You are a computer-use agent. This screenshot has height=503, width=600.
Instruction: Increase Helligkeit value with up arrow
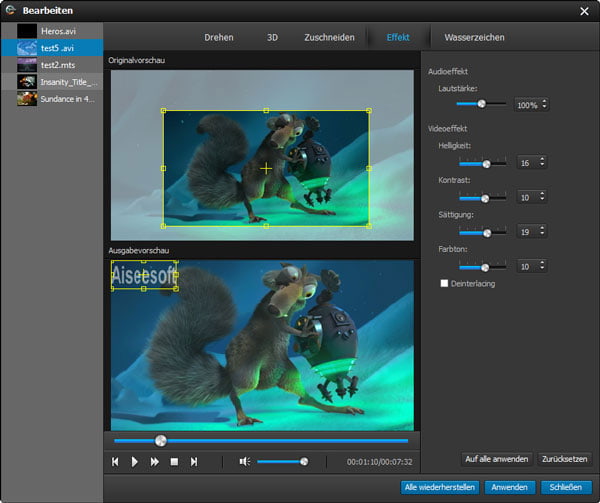(542, 159)
